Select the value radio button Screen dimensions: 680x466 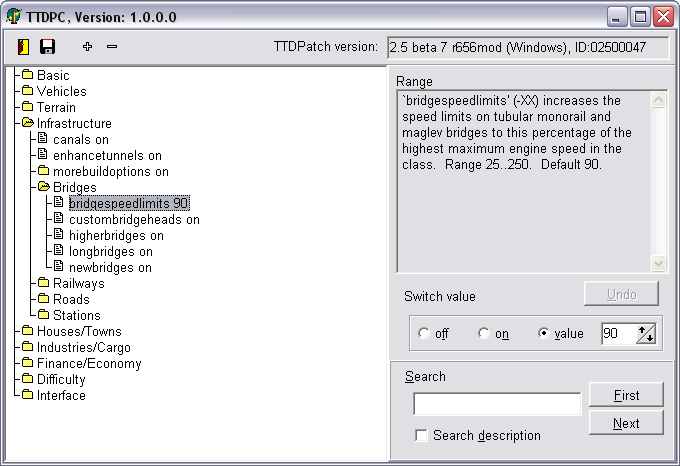[543, 333]
